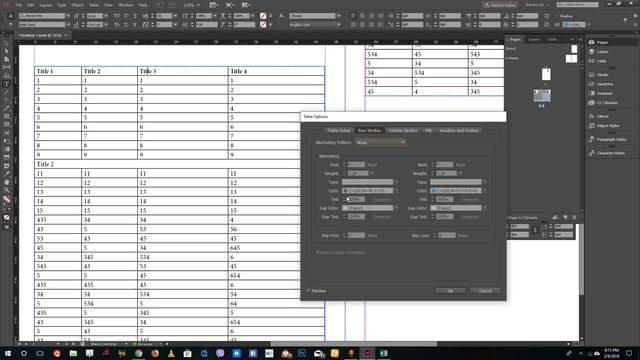Select the Zoom tool in toolbox
Image resolution: width=640 pixels, height=360 pixels.
point(7,191)
